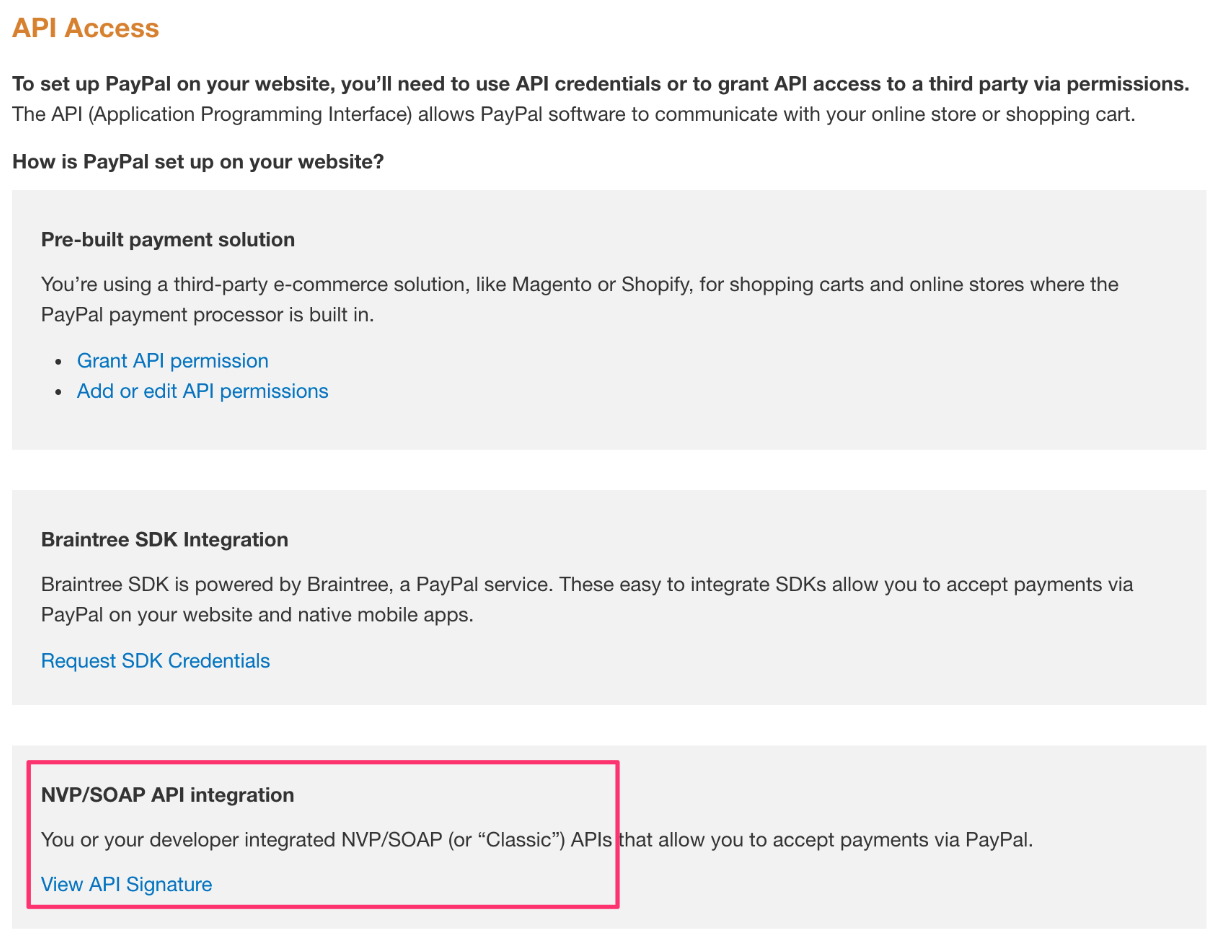Click the View API Signature link
Screen dimensions: 1216x938
point(126,885)
